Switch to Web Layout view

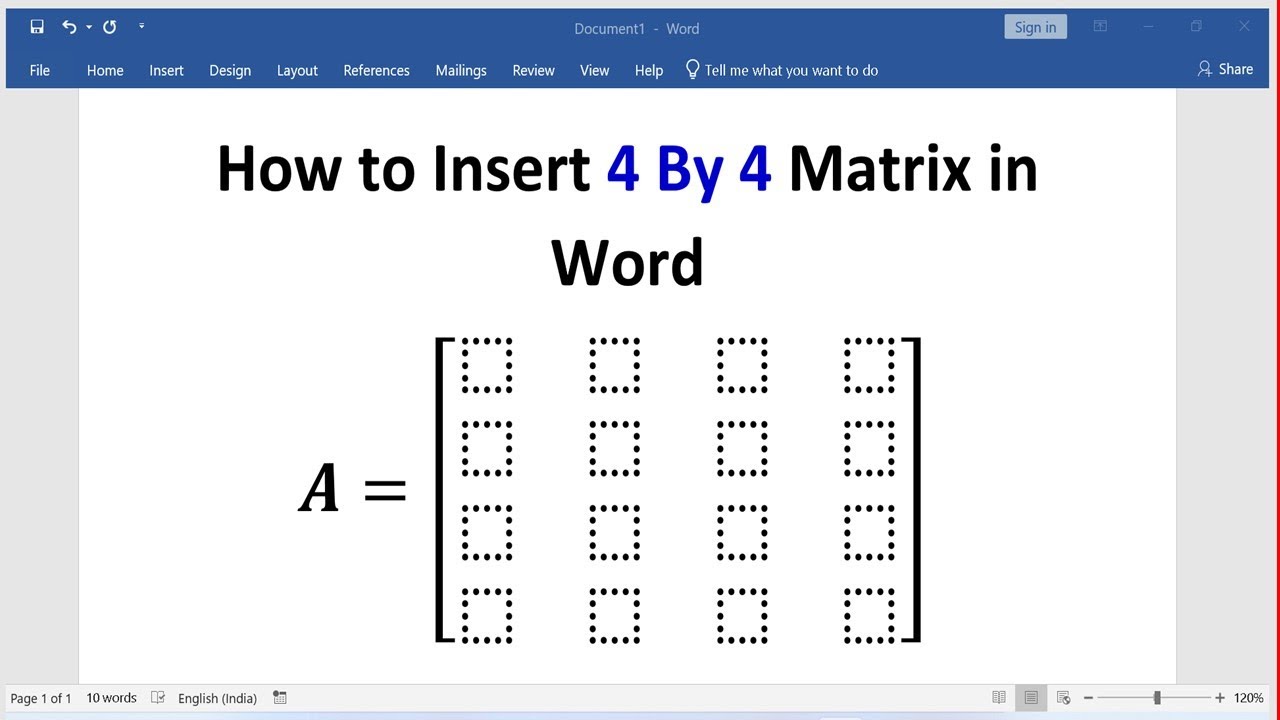[1063, 698]
